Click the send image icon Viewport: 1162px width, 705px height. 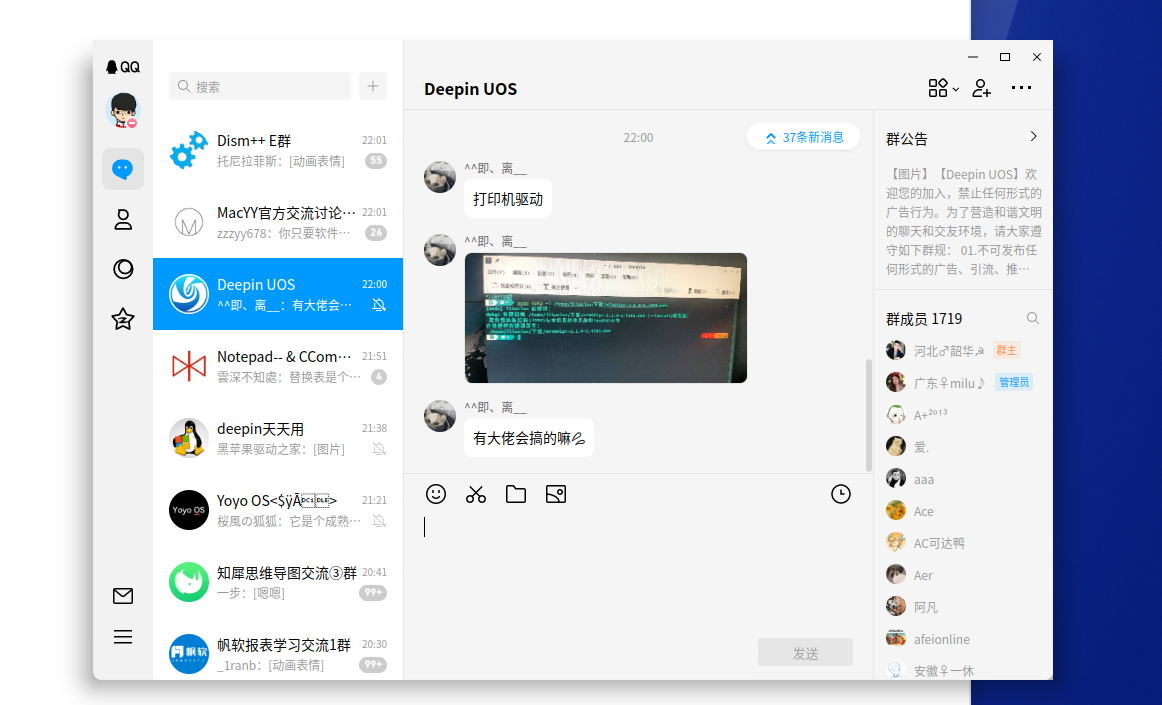556,494
